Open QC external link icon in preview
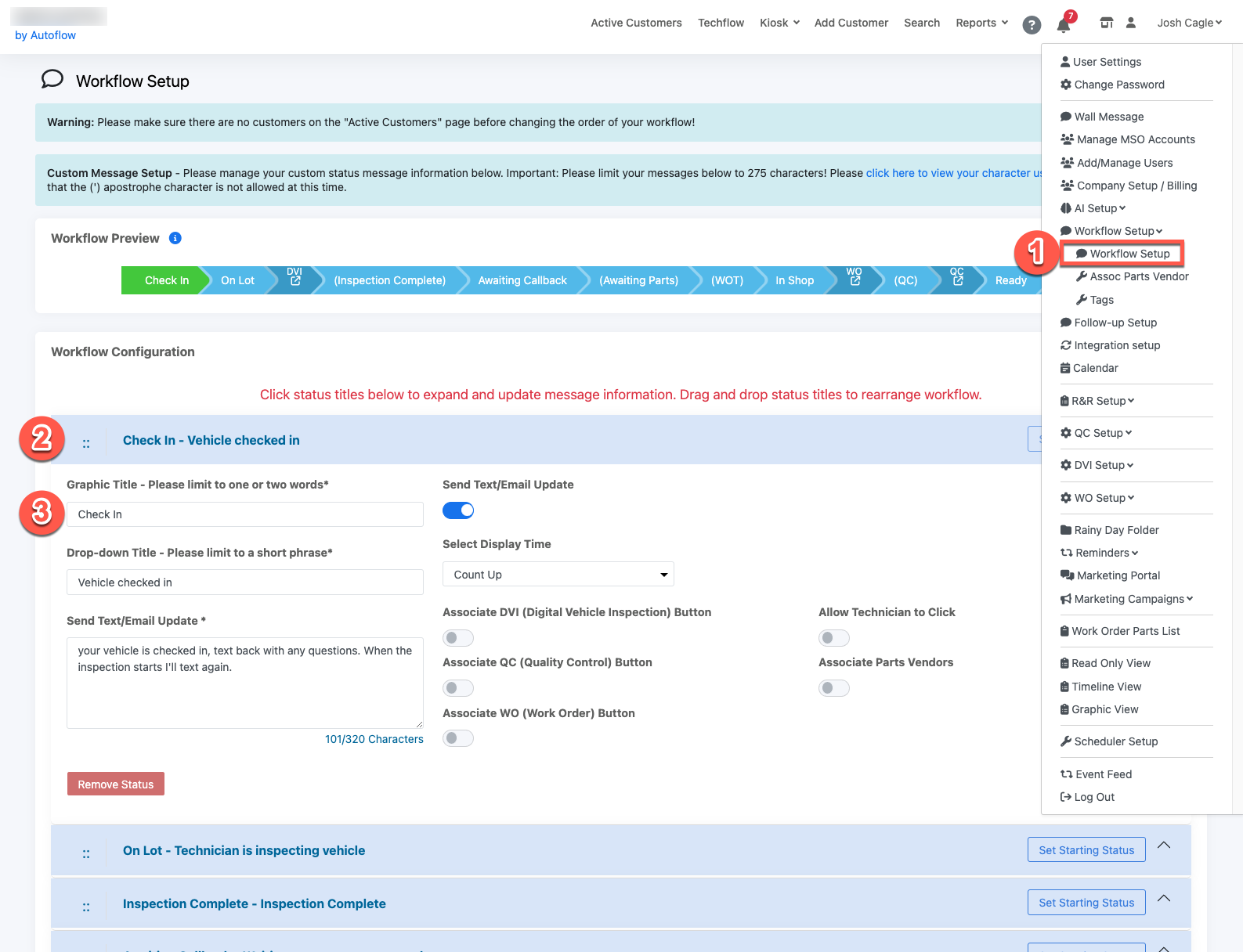 pyautogui.click(x=957, y=280)
